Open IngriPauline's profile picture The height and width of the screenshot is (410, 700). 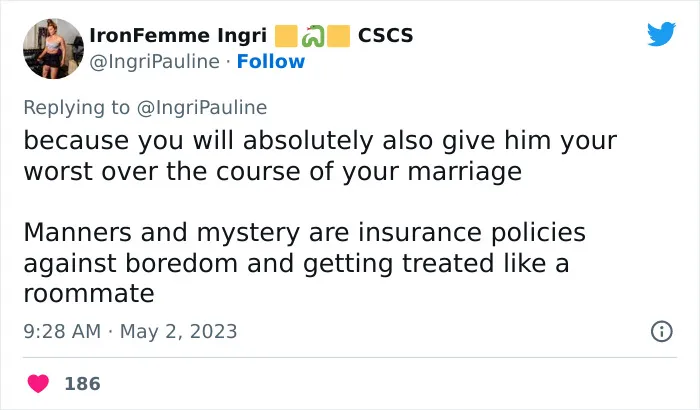(x=53, y=49)
